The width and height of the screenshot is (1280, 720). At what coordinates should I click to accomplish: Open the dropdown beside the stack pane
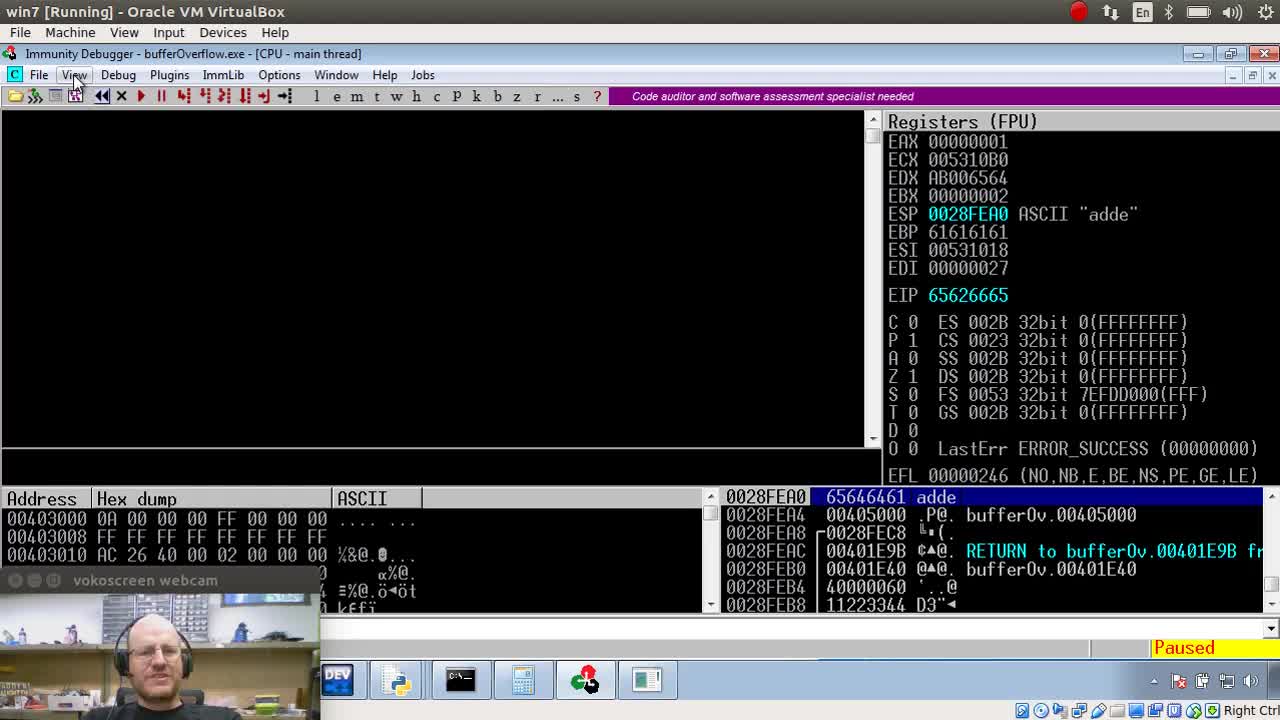(x=1271, y=628)
